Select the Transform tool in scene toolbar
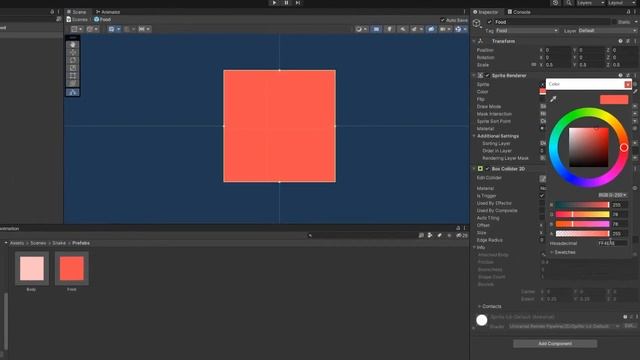This screenshot has height=360, width=640. tap(73, 83)
